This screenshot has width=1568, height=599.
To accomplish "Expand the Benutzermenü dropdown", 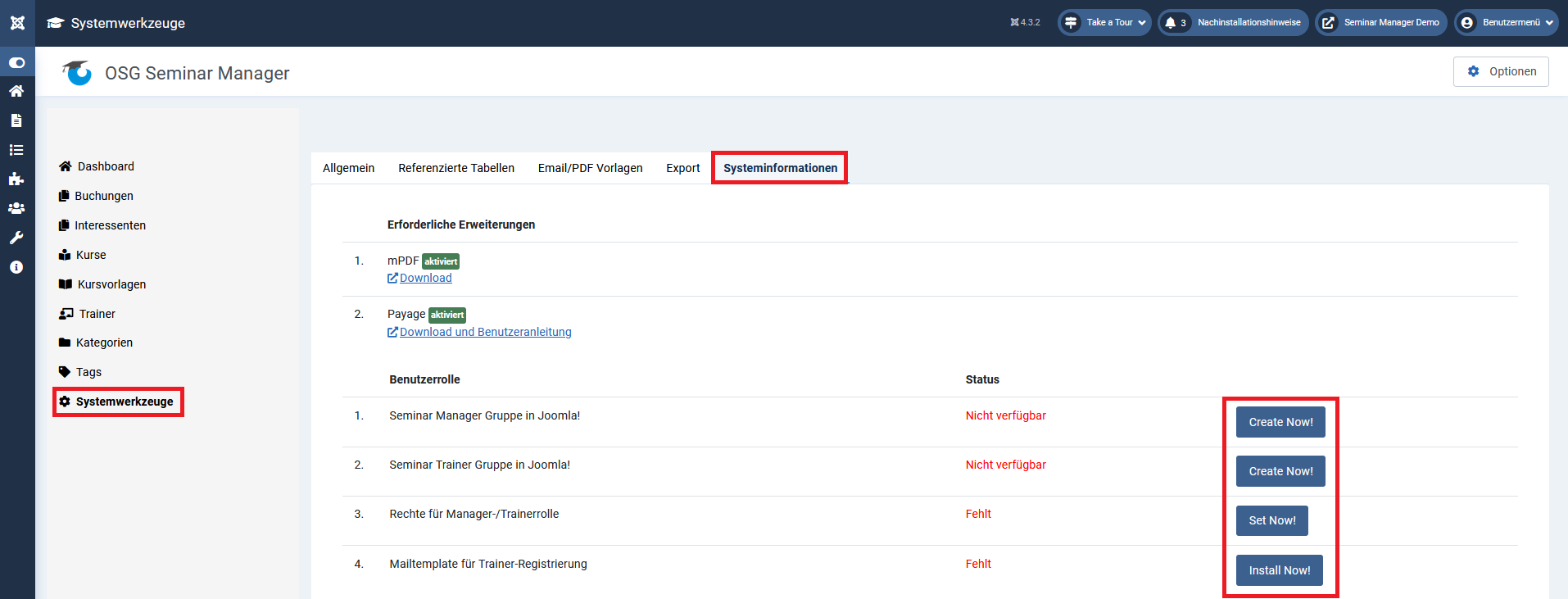I will click(1506, 23).
